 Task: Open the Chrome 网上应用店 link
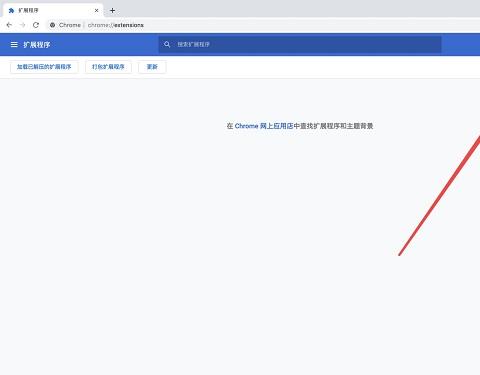point(264,126)
